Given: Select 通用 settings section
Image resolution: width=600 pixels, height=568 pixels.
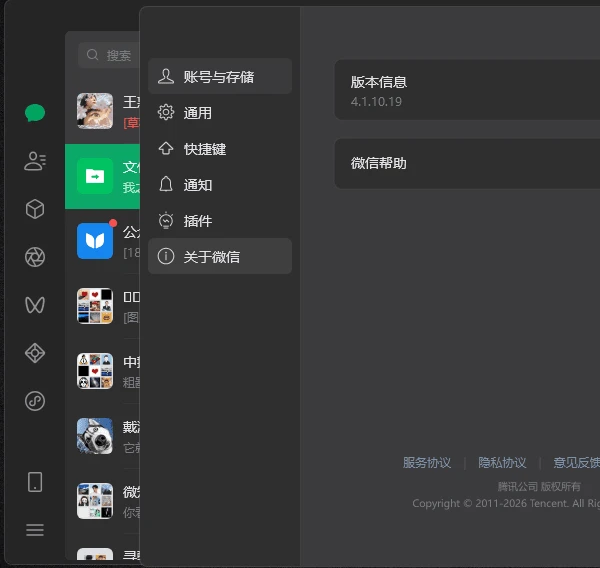Looking at the screenshot, I should tap(220, 113).
